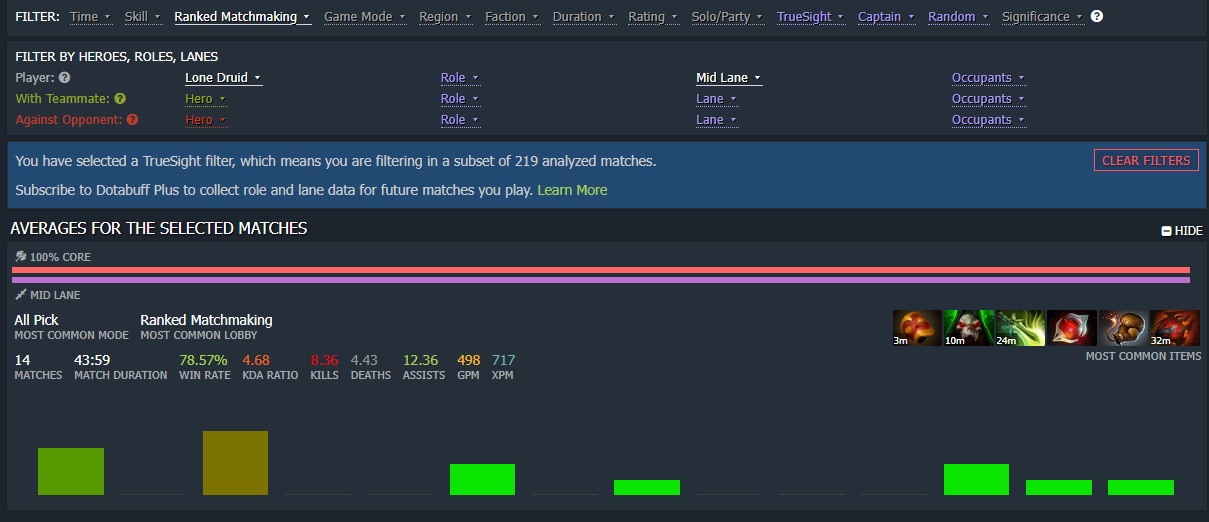The width and height of the screenshot is (1209, 522).
Task: Open the With Teammate Role dropdown
Action: coord(460,99)
